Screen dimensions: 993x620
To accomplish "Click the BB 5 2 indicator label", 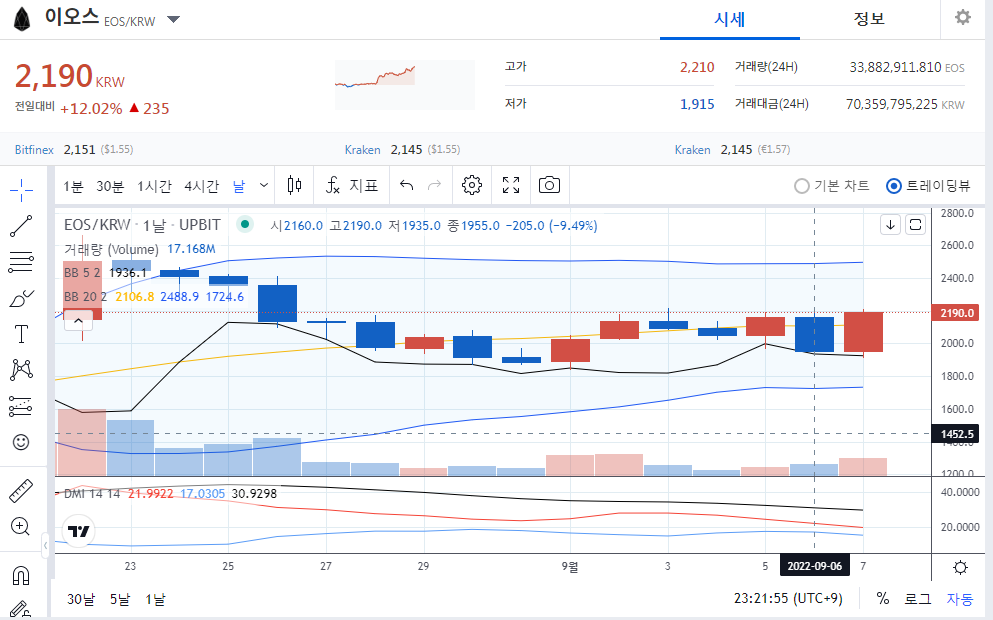I will (x=82, y=273).
